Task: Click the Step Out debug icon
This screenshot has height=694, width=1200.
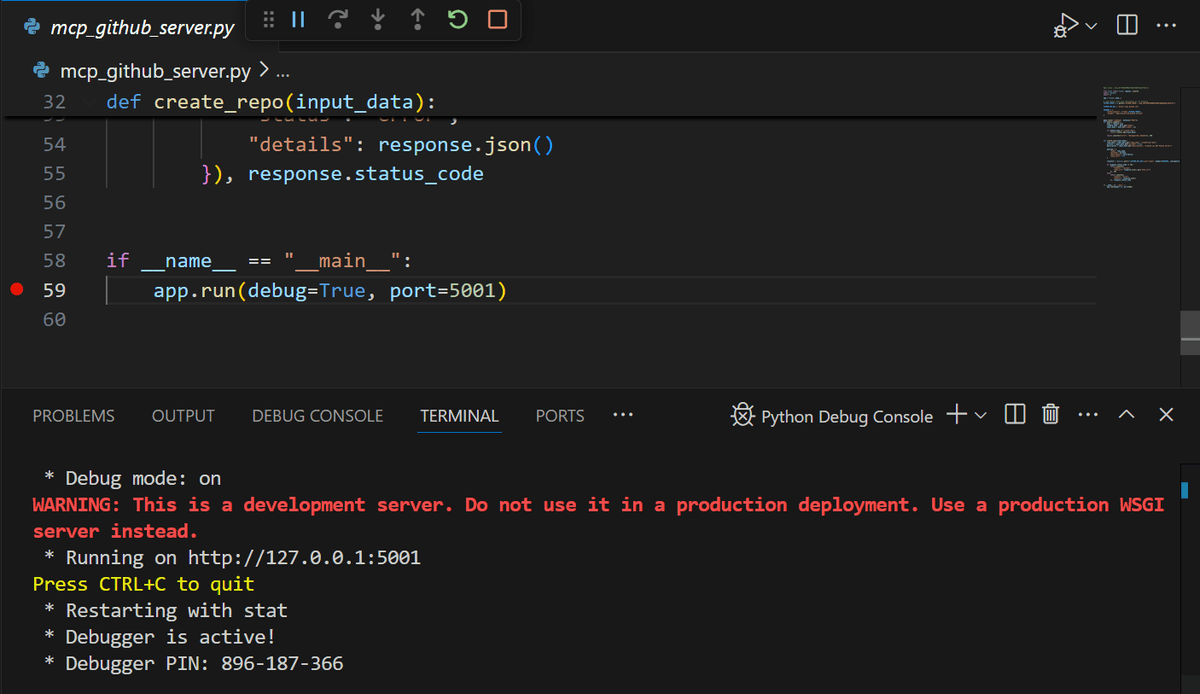Action: tap(418, 20)
